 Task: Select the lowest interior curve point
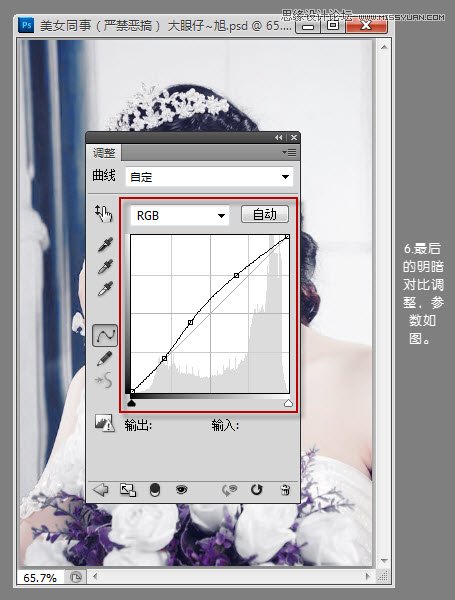coord(165,359)
